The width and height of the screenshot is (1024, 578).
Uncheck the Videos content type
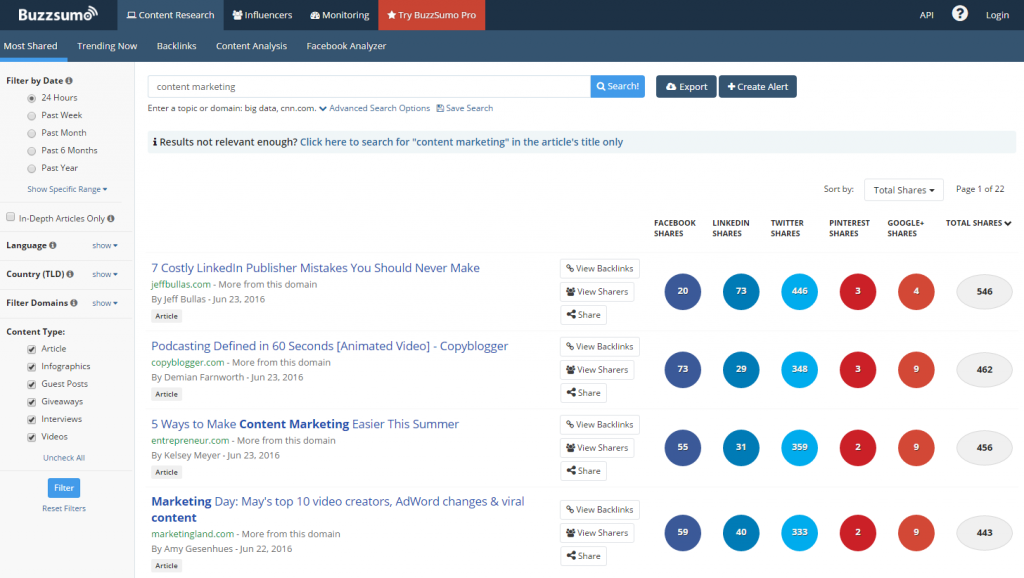pyautogui.click(x=31, y=438)
